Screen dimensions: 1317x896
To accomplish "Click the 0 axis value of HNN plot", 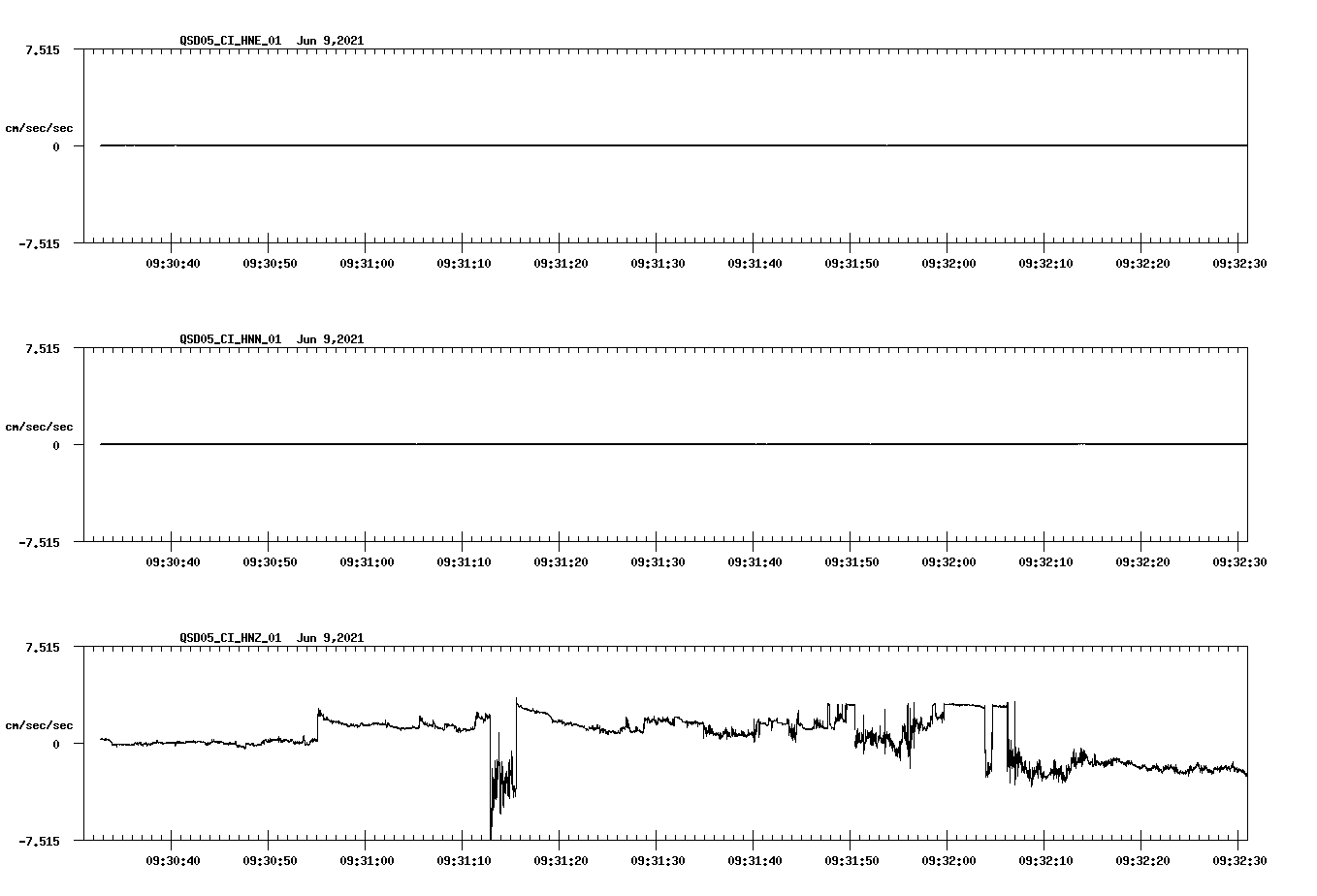I will [x=56, y=445].
